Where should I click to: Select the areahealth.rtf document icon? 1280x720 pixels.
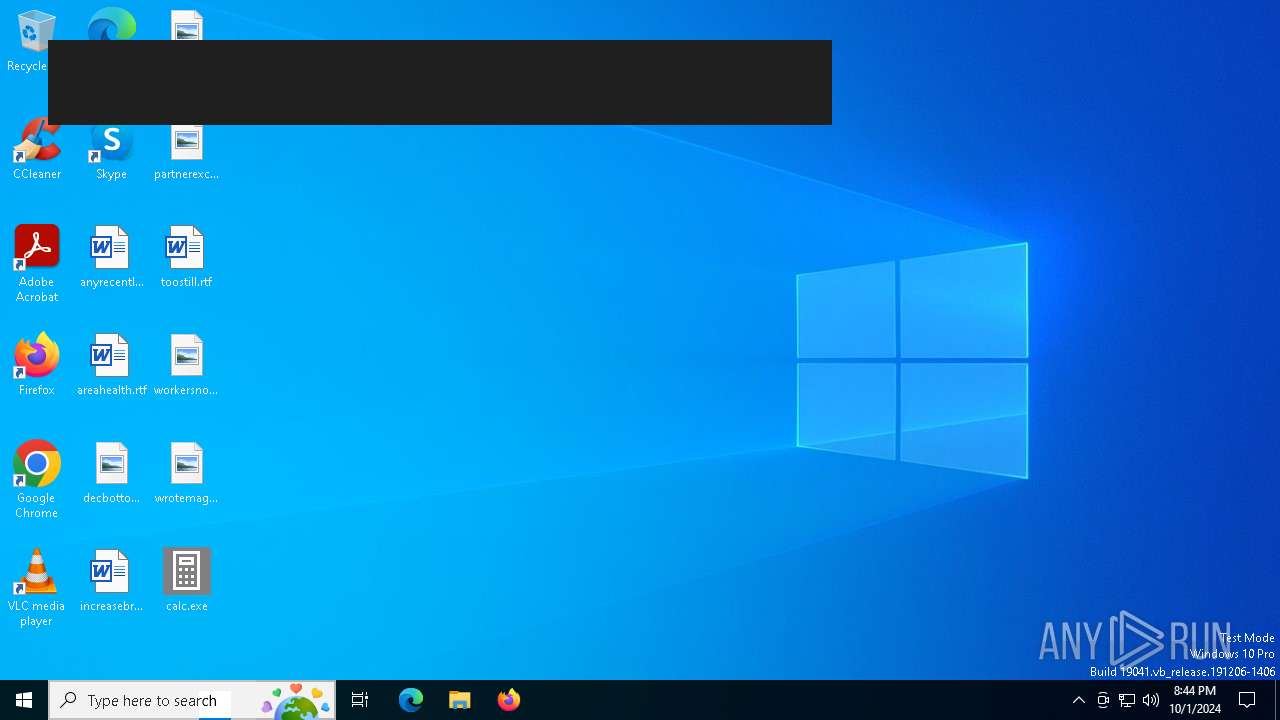click(111, 366)
